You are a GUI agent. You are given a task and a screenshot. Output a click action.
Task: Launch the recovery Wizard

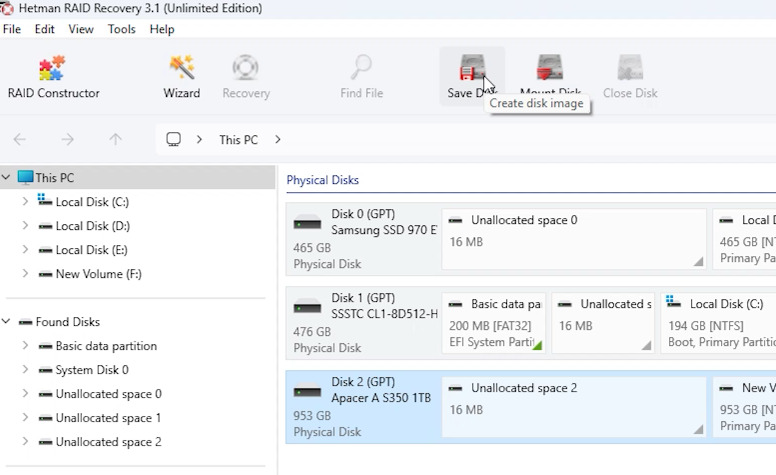(182, 77)
